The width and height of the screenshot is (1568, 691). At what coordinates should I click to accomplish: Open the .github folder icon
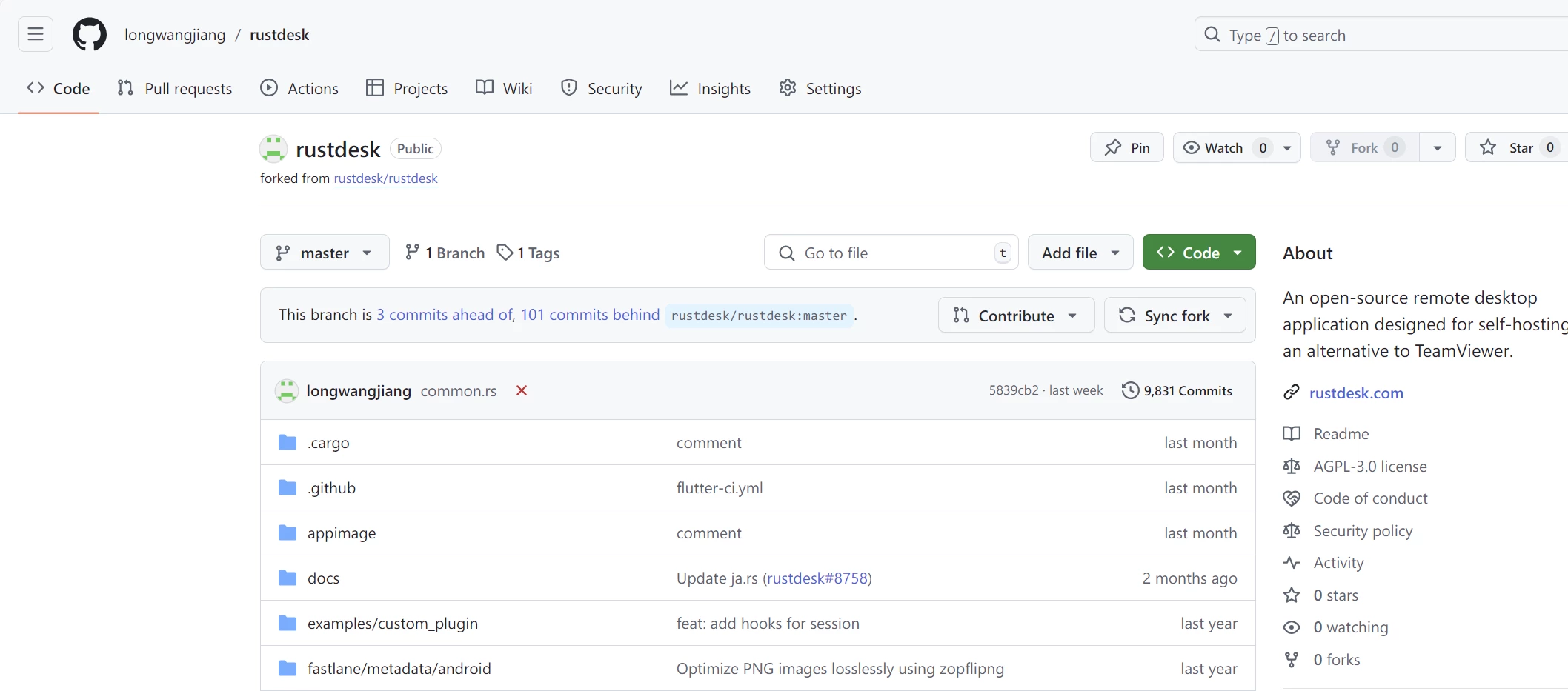(x=288, y=487)
